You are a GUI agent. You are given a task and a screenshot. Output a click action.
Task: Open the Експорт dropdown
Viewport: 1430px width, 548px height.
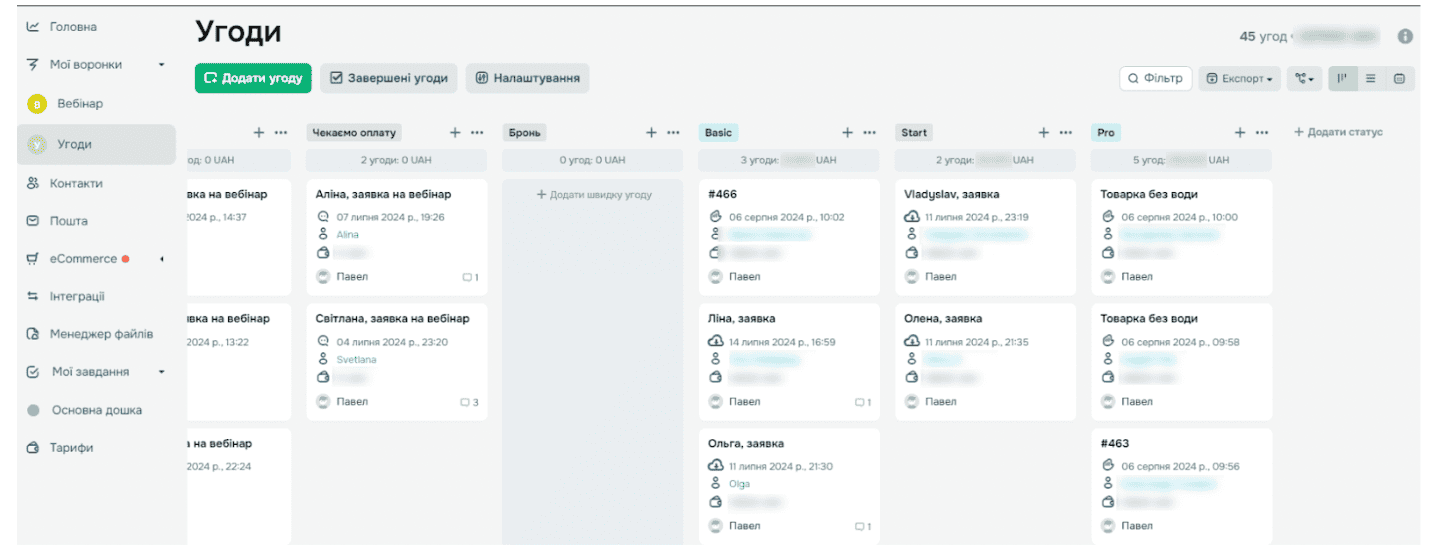click(1239, 78)
